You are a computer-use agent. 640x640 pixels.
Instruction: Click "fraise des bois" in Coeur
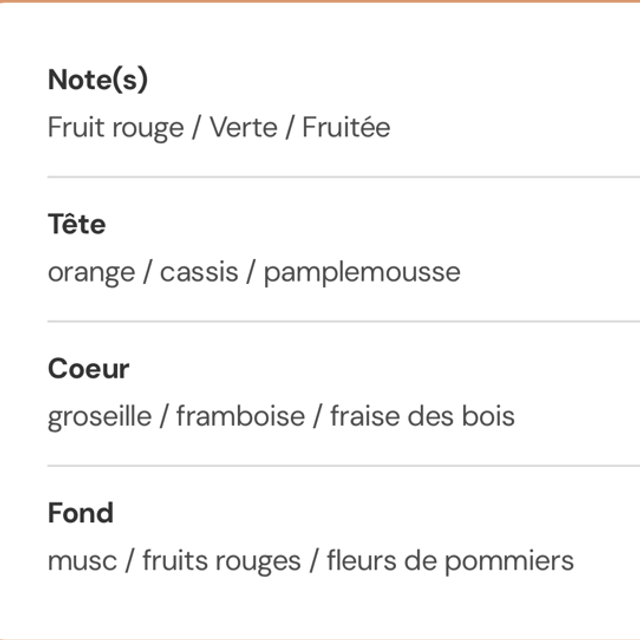422,416
